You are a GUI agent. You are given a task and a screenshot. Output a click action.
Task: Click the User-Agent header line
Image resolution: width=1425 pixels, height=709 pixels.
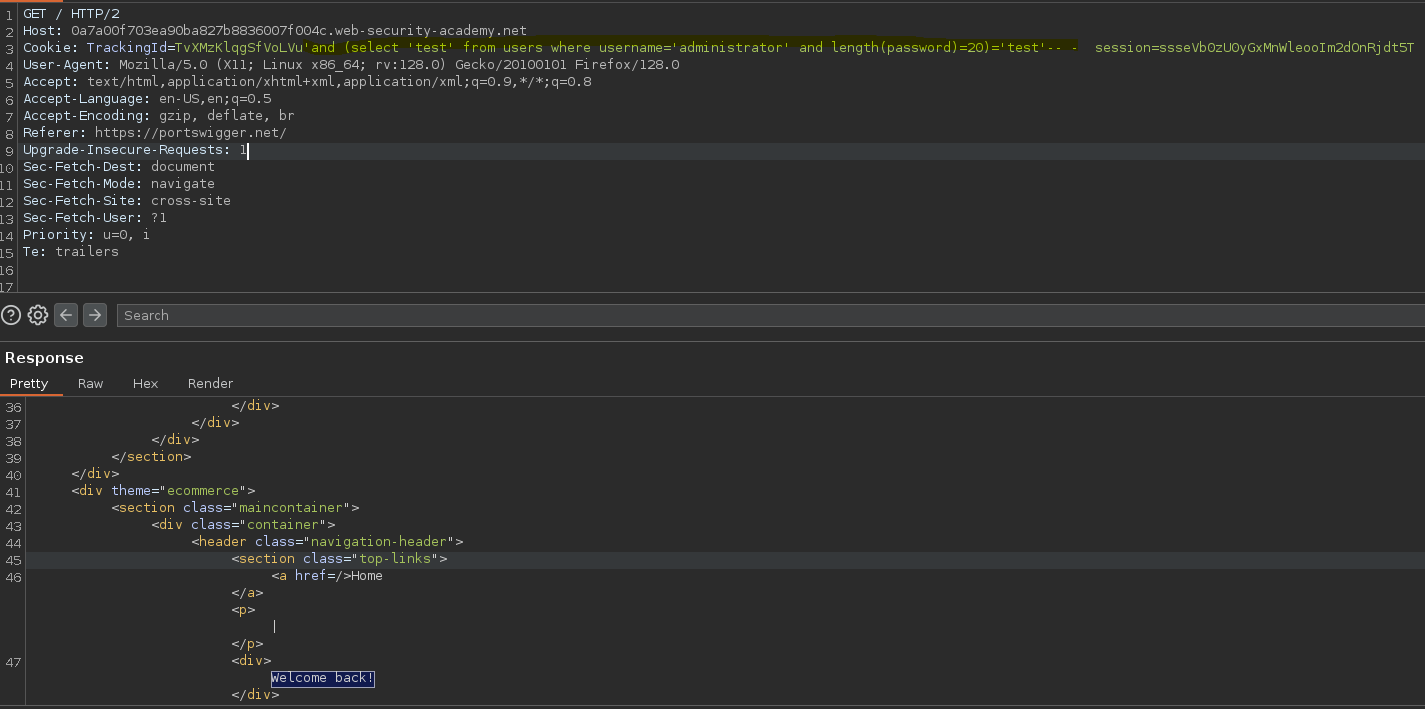(351, 65)
